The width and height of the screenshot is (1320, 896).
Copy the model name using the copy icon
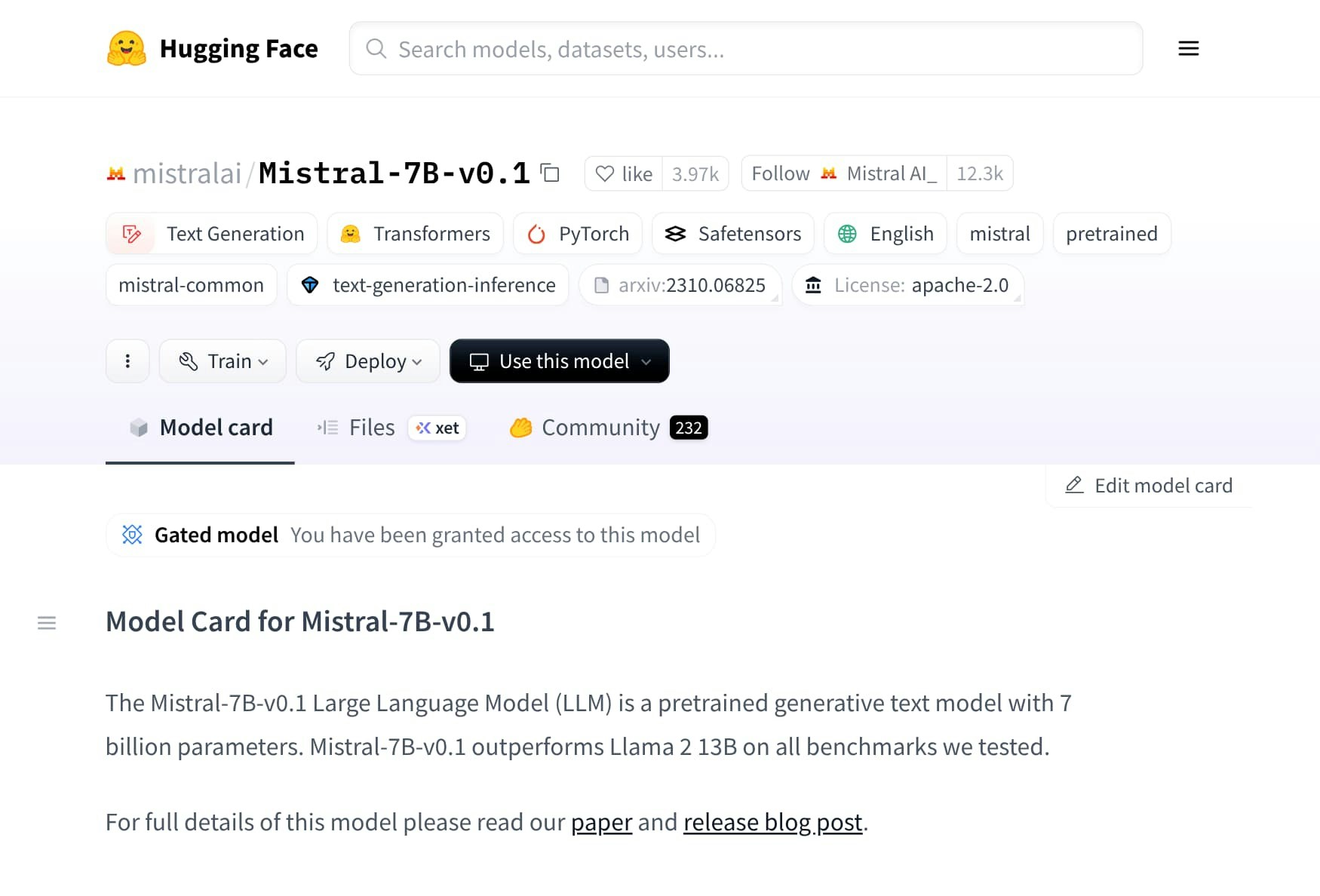550,173
